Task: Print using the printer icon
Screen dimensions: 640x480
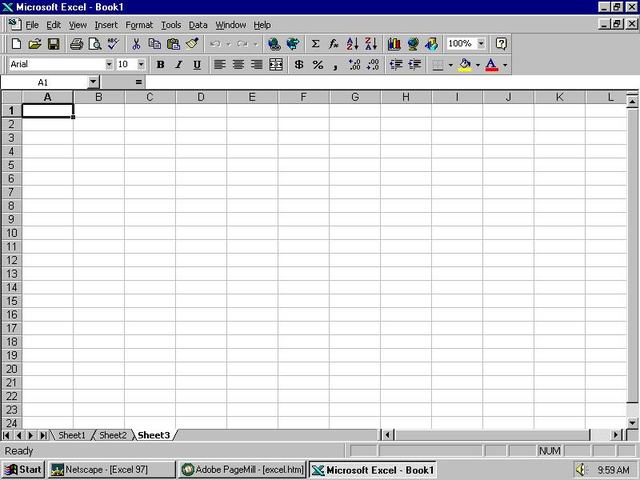Action: click(x=76, y=44)
